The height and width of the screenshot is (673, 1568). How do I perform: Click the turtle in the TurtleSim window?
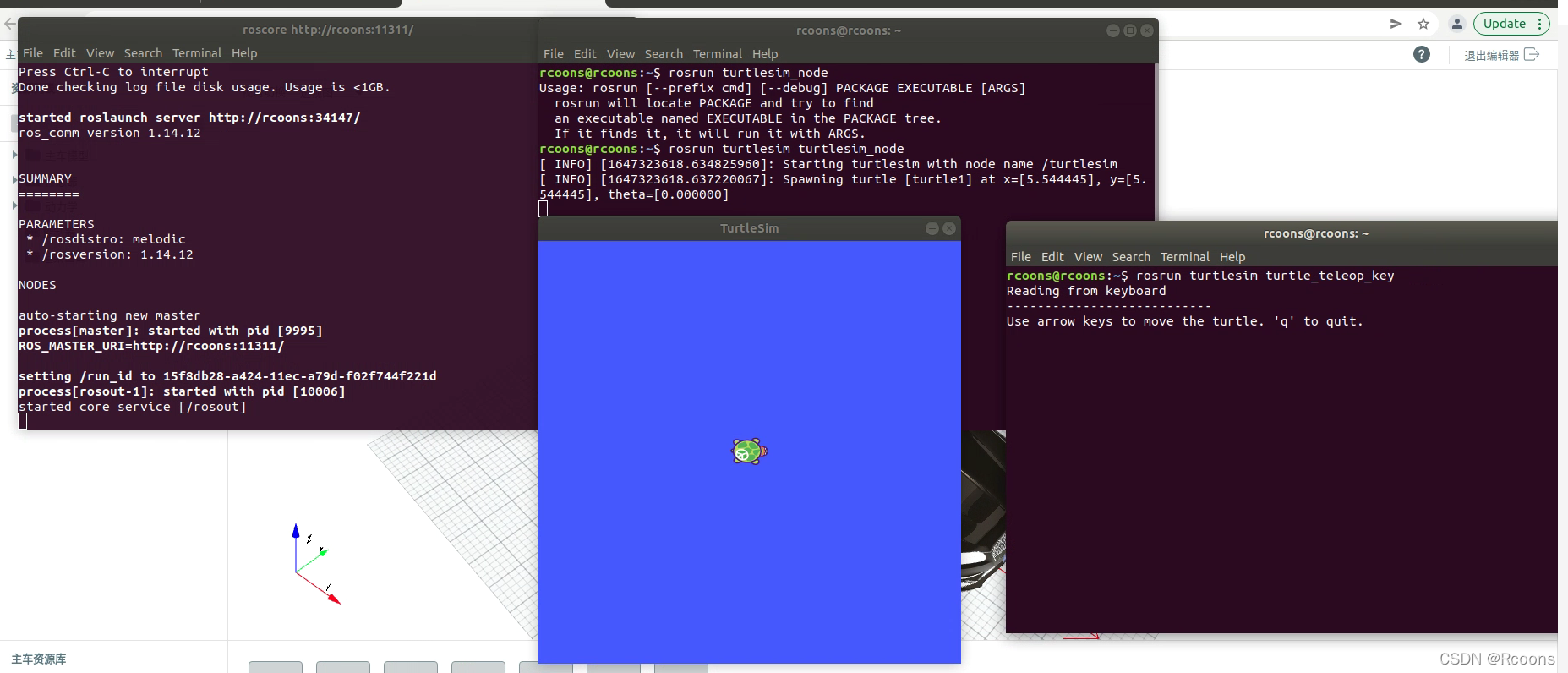click(749, 451)
